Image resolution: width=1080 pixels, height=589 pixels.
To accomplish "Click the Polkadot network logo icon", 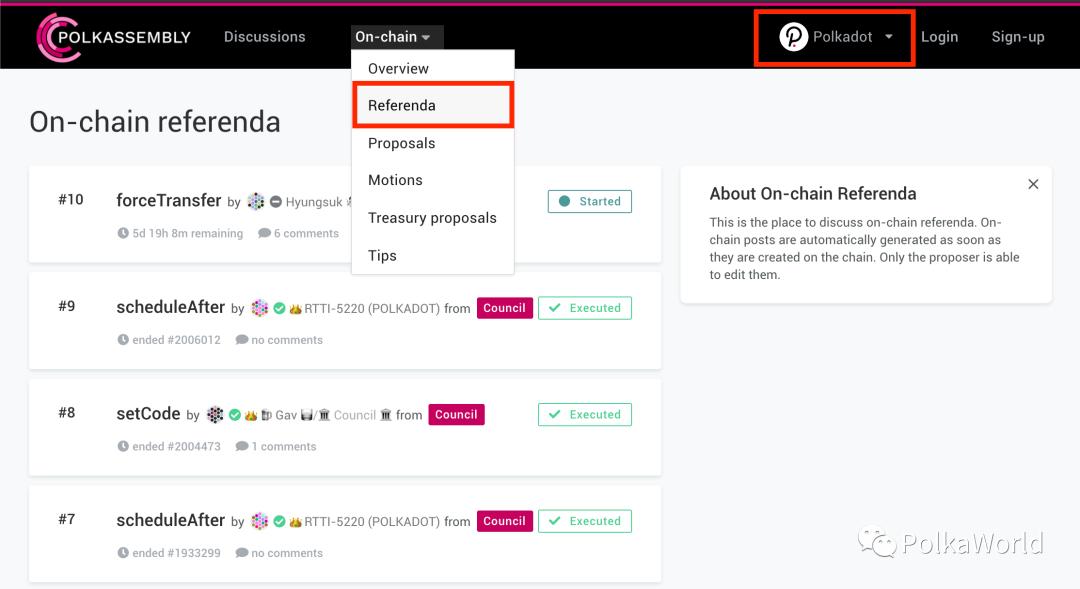I will (793, 37).
